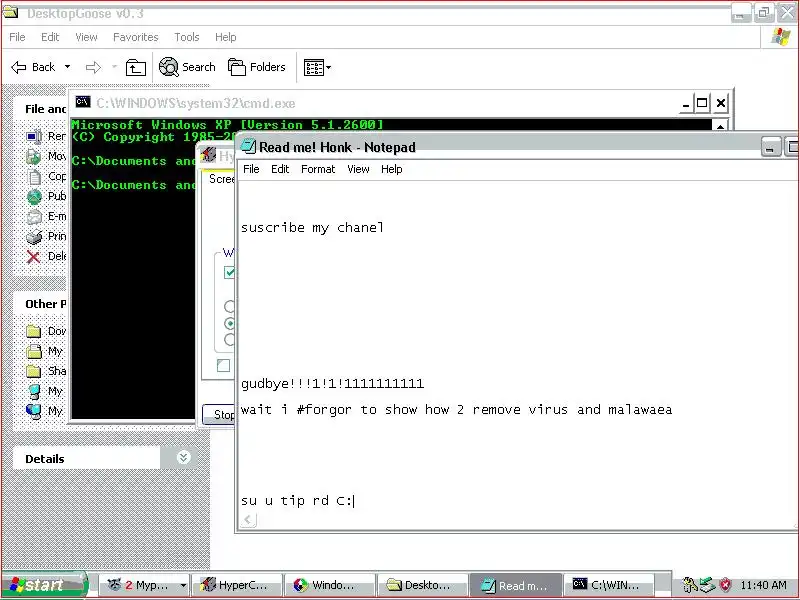The width and height of the screenshot is (800, 600).
Task: Toggle the Folders pane button
Action: tap(257, 67)
